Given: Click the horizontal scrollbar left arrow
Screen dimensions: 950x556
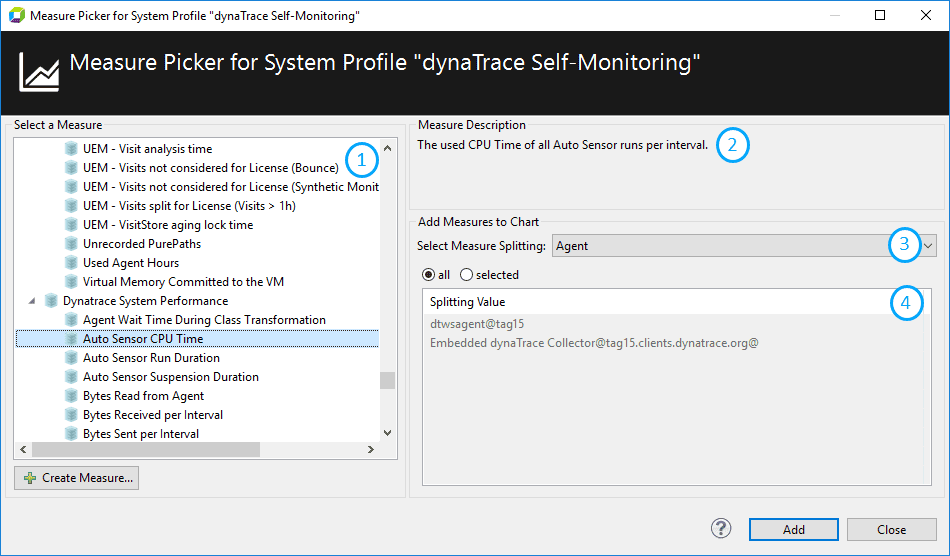Looking at the screenshot, I should (x=23, y=449).
